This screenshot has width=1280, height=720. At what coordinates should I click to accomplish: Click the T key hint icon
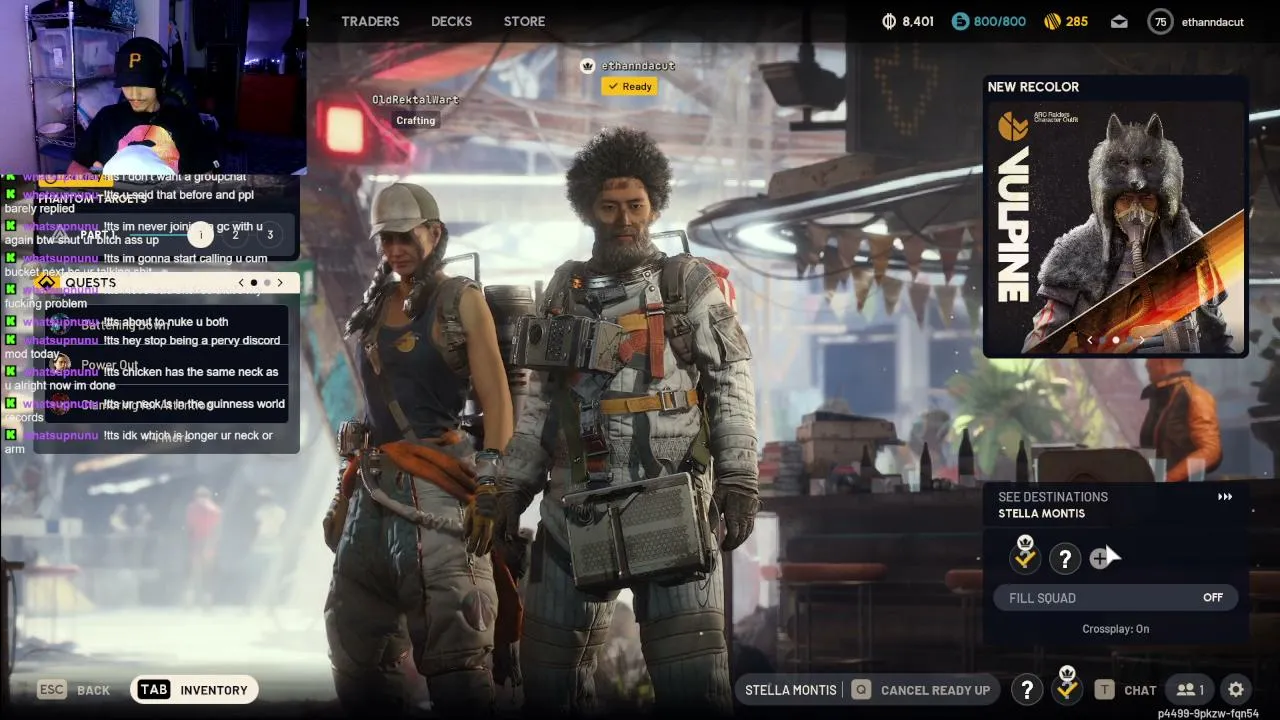click(1104, 690)
